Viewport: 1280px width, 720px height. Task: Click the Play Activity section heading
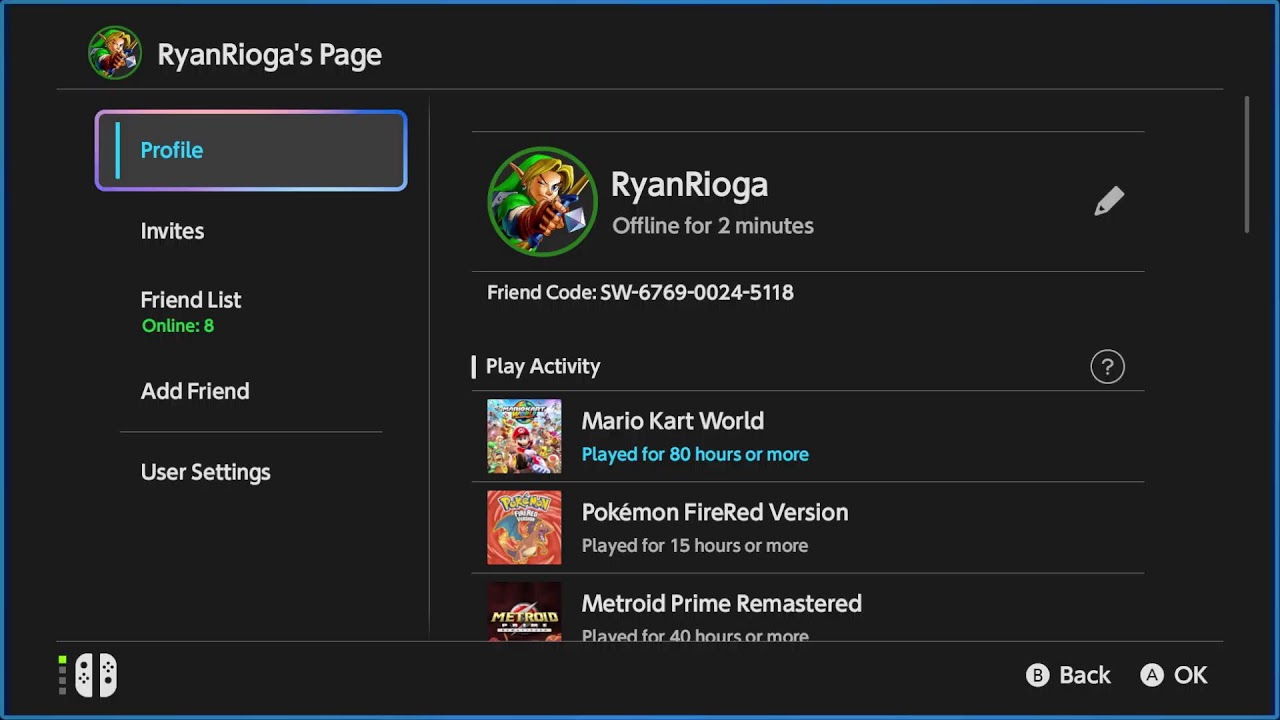pos(543,367)
